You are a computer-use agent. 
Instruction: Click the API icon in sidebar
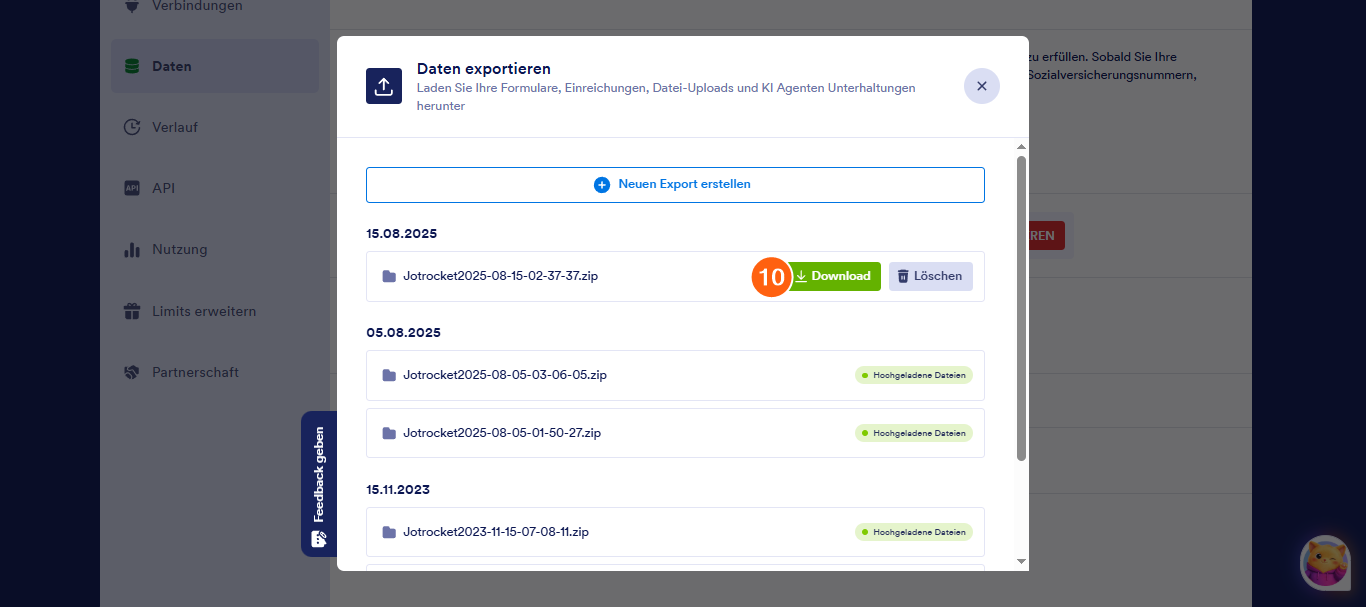pyautogui.click(x=131, y=188)
